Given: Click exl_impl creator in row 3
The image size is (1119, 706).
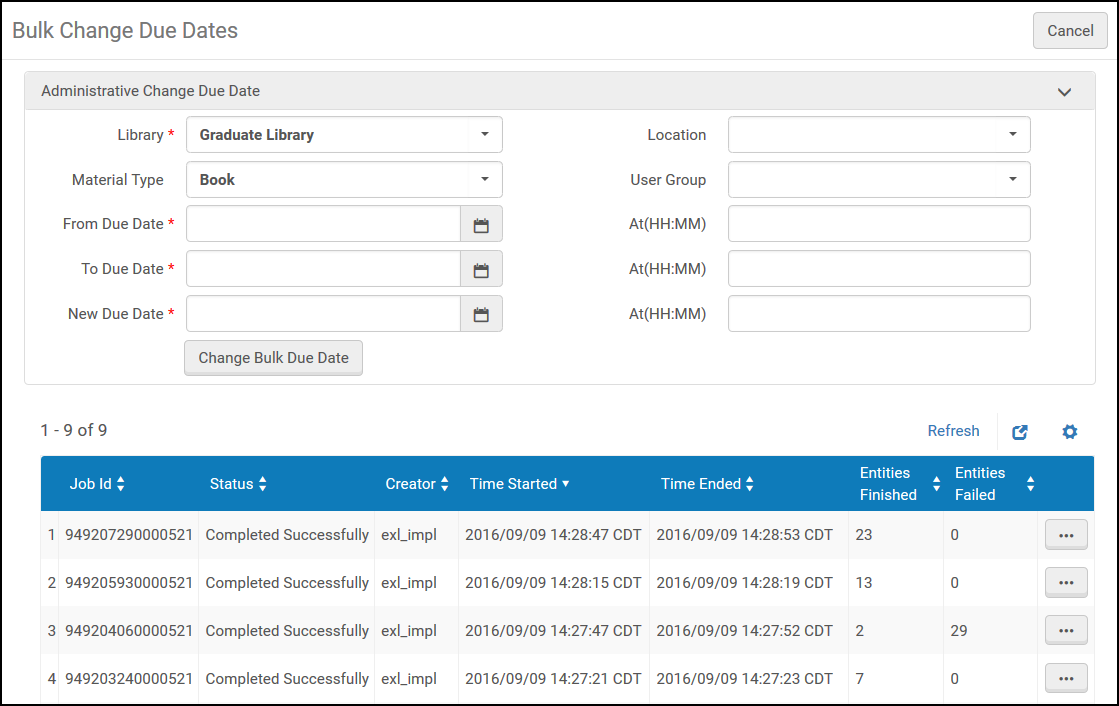Looking at the screenshot, I should (409, 631).
